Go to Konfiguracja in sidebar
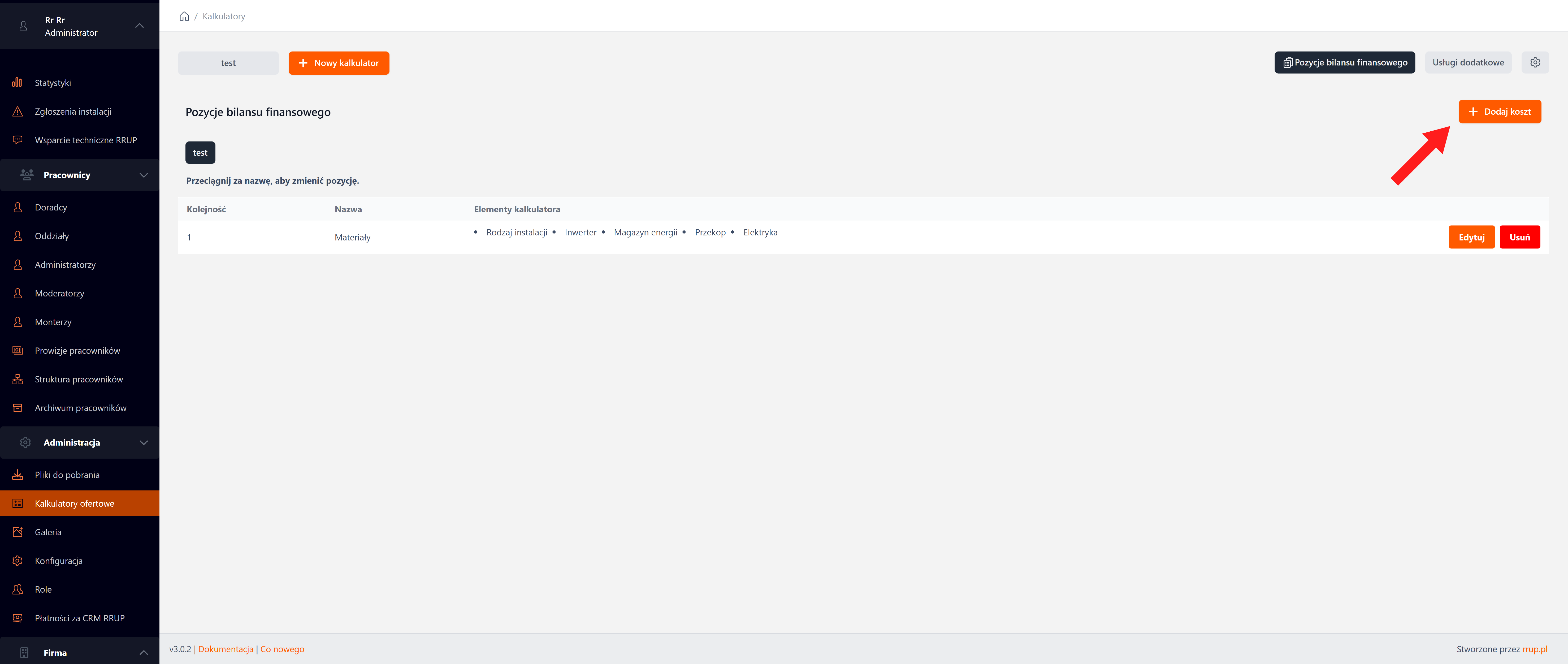The width and height of the screenshot is (1568, 664). pos(58,560)
